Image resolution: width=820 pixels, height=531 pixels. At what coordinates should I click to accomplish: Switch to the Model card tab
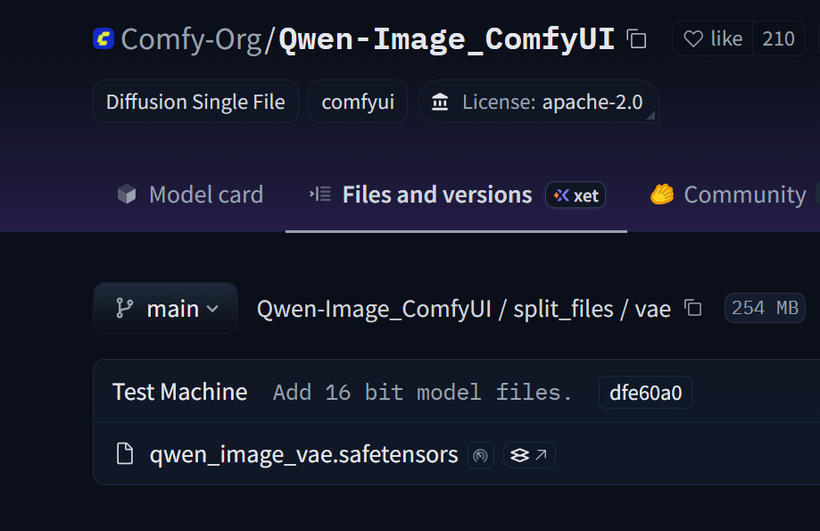(x=190, y=195)
